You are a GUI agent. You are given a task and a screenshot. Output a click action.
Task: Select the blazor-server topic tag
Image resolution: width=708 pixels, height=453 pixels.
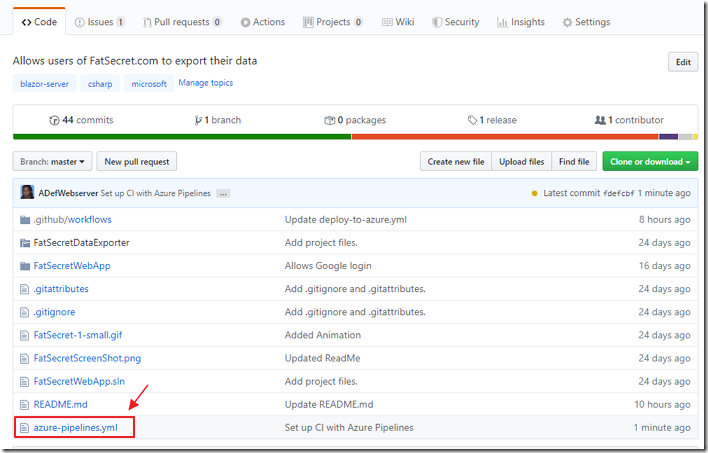(44, 84)
